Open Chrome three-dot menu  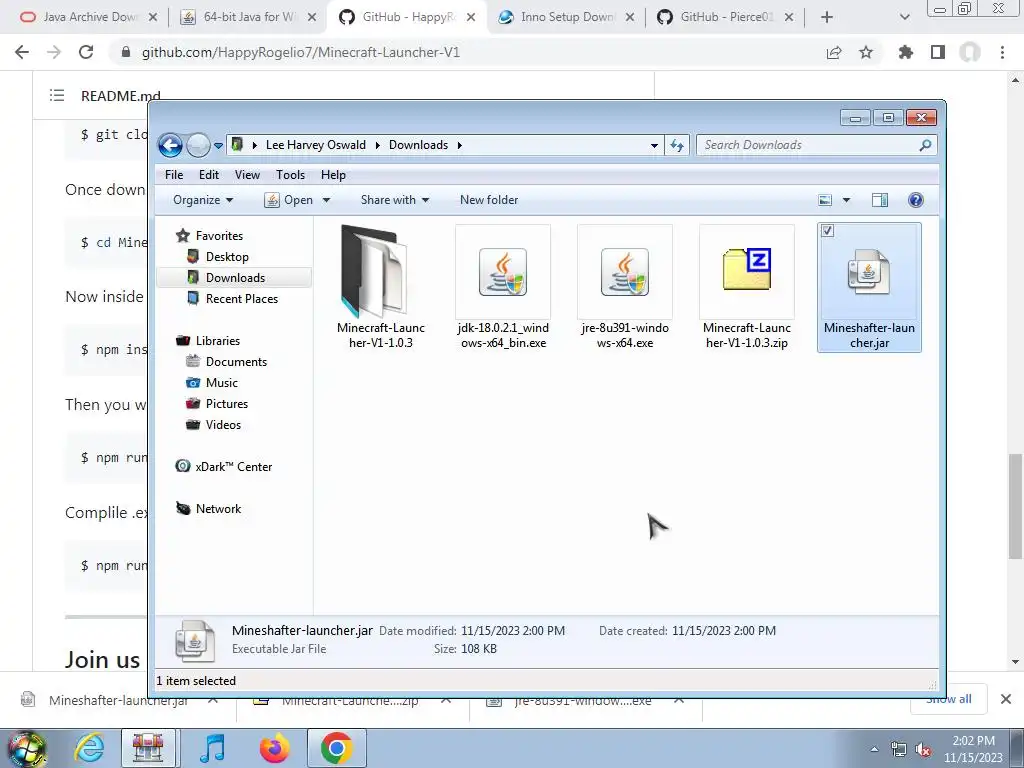[1002, 52]
